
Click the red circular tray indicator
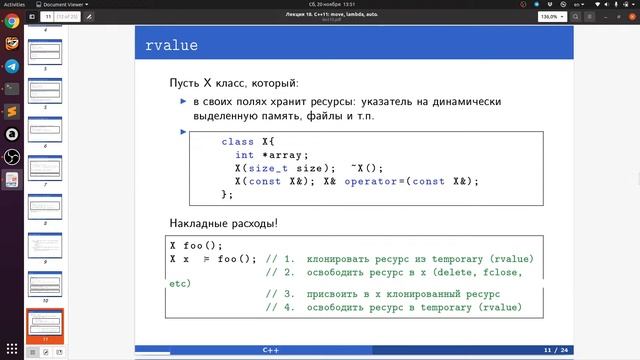[x=523, y=4]
